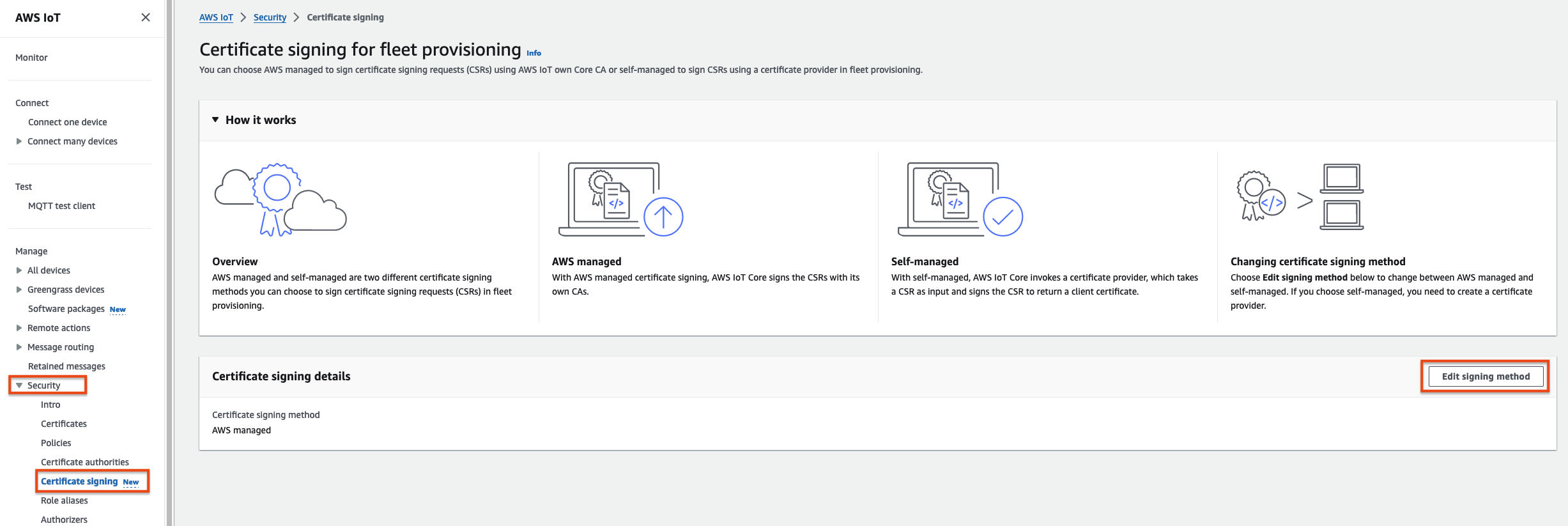Click the Self-managed checkmark illustration
1568x526 pixels.
click(960, 199)
